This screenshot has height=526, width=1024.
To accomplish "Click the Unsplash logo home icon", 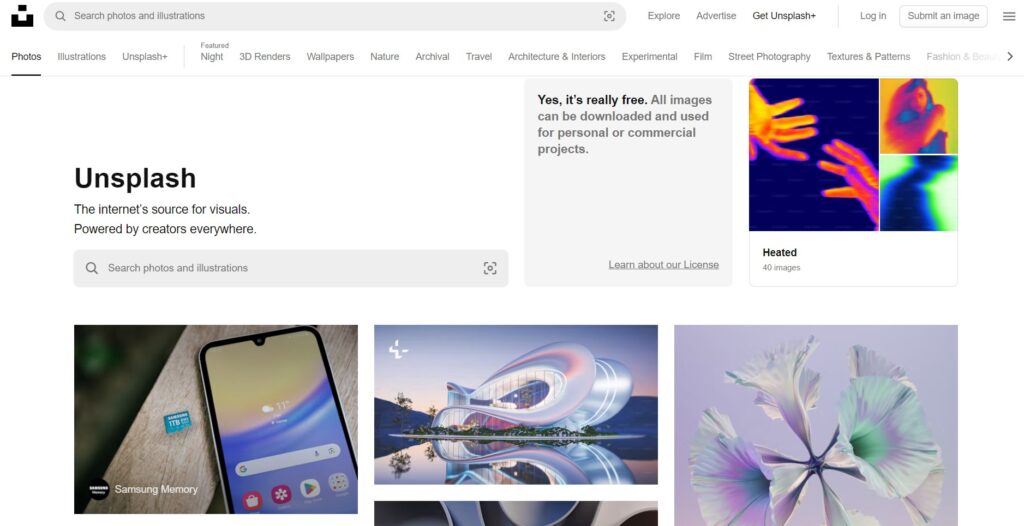I will (22, 16).
